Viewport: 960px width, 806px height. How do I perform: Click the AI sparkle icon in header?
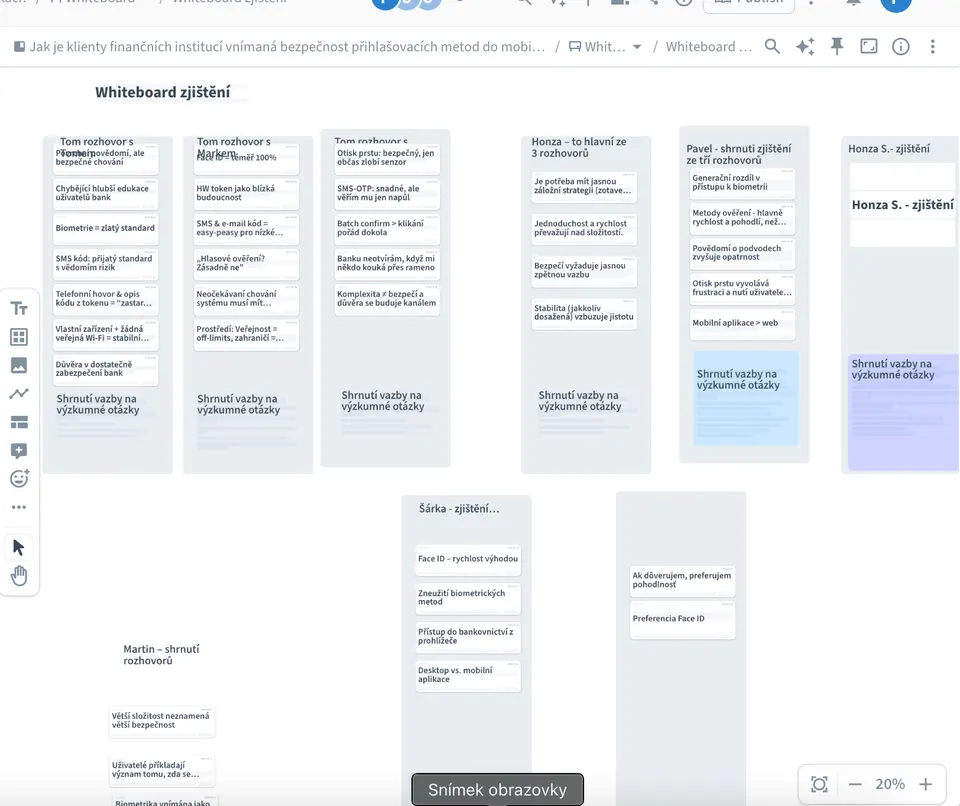[805, 47]
